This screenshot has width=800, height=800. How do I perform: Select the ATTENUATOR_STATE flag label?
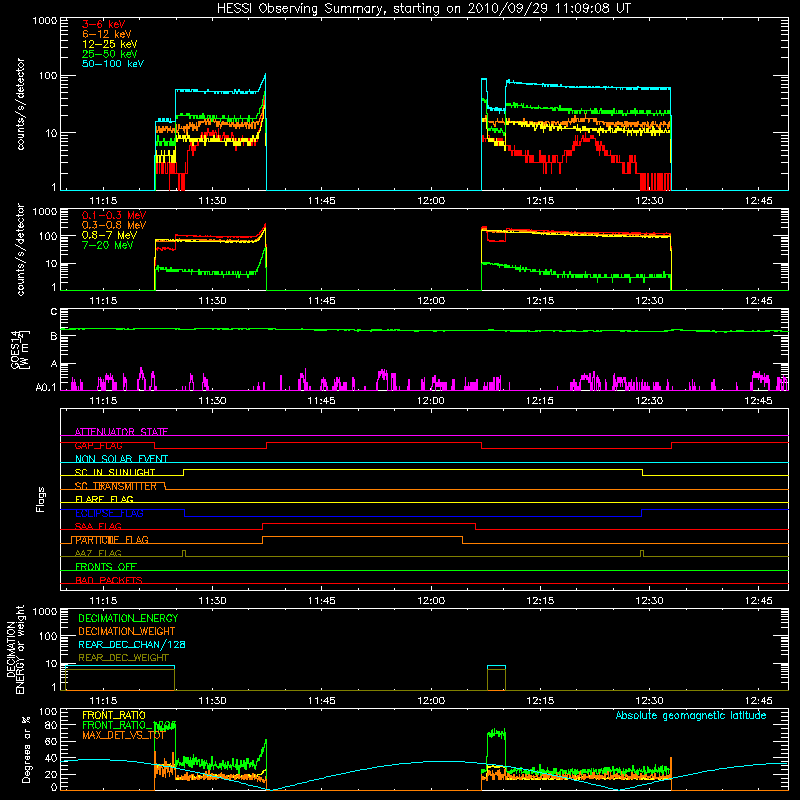coord(121,432)
